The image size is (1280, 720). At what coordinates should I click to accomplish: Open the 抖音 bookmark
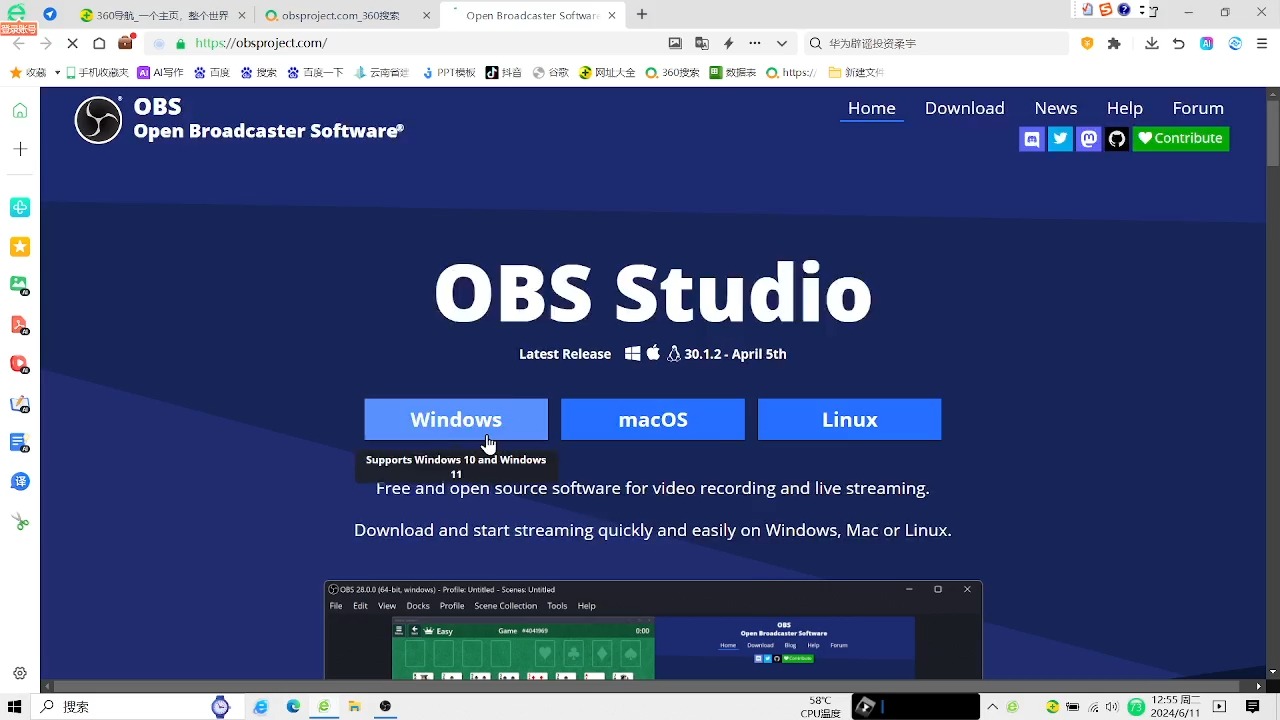coord(503,72)
